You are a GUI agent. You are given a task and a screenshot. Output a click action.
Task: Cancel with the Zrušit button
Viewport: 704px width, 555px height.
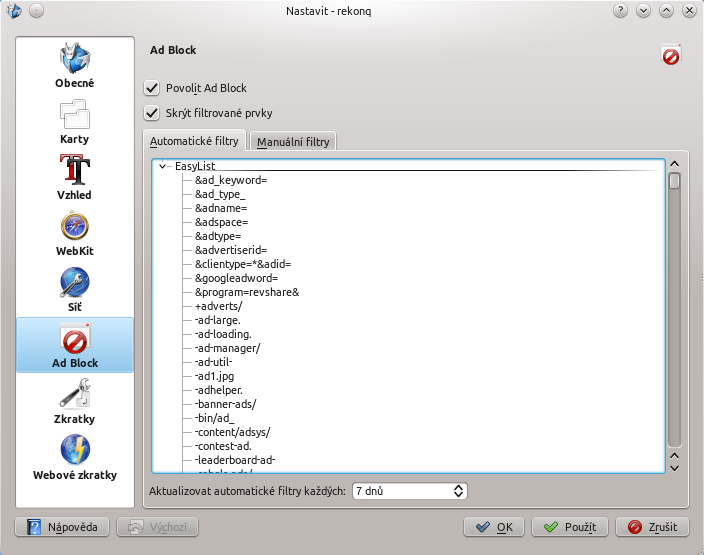(x=652, y=527)
